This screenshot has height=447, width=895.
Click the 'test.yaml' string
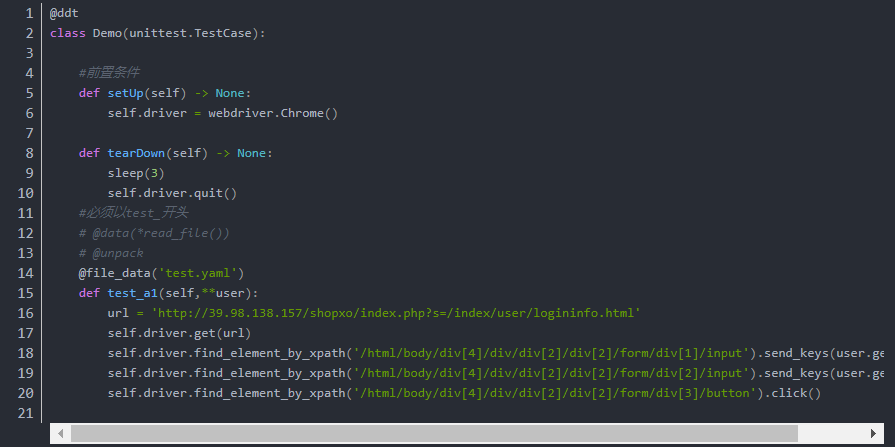(x=197, y=273)
